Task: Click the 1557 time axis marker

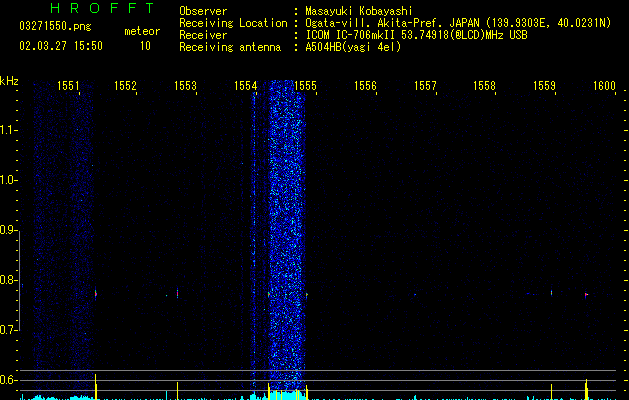Action: [x=425, y=85]
